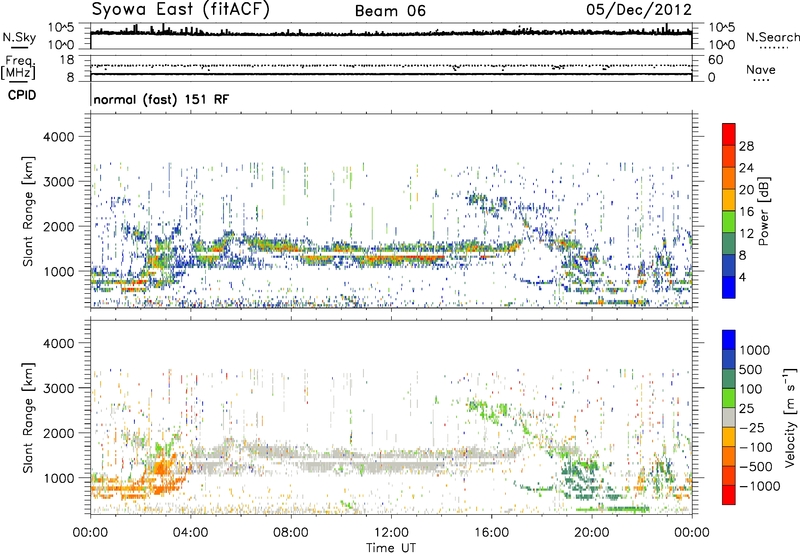The image size is (800, 554).
Task: Click the '60' Nave axis tick label
Action: coord(715,60)
